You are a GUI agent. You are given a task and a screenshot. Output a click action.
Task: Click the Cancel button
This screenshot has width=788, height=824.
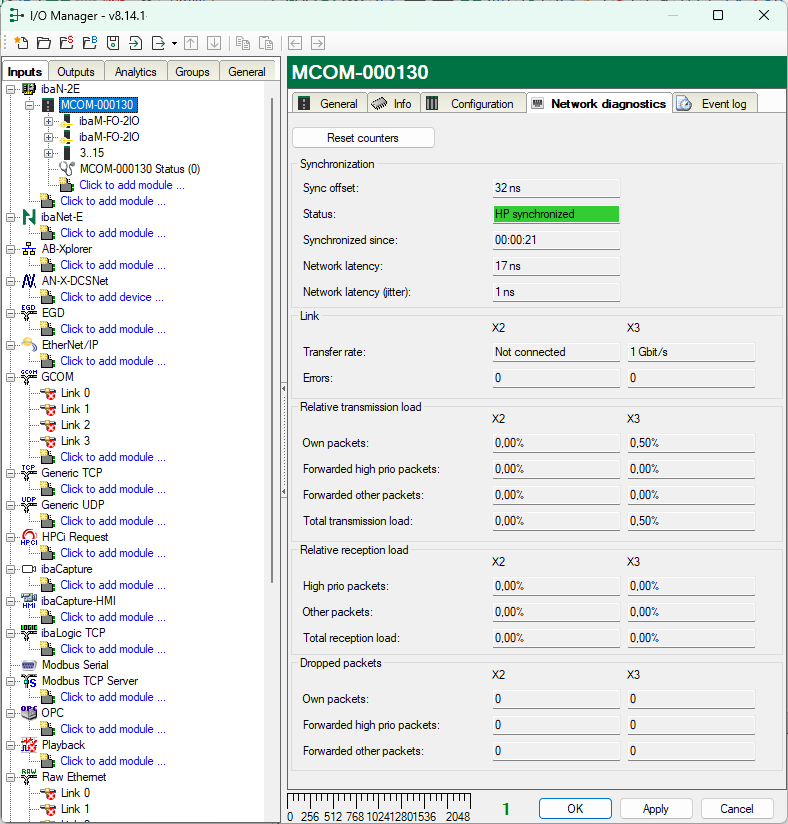tap(736, 808)
